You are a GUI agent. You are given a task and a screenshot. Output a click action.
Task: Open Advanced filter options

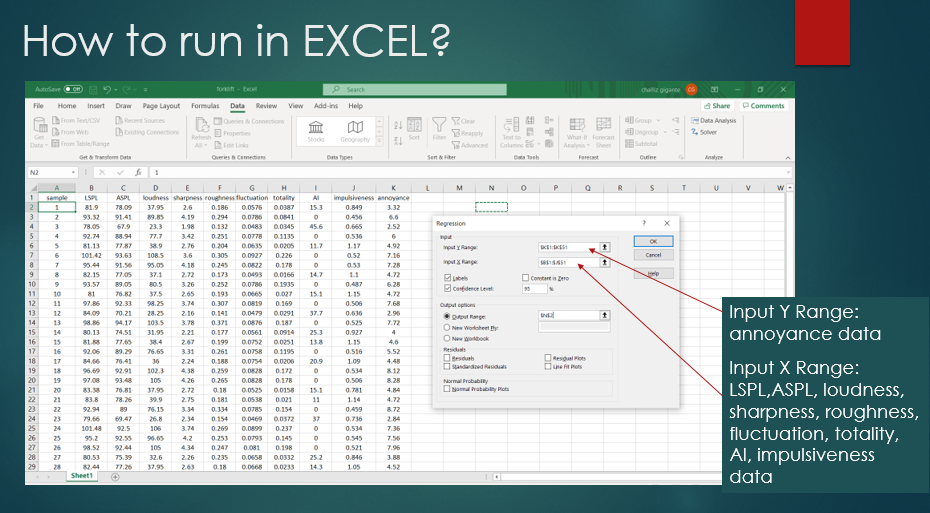pos(469,145)
